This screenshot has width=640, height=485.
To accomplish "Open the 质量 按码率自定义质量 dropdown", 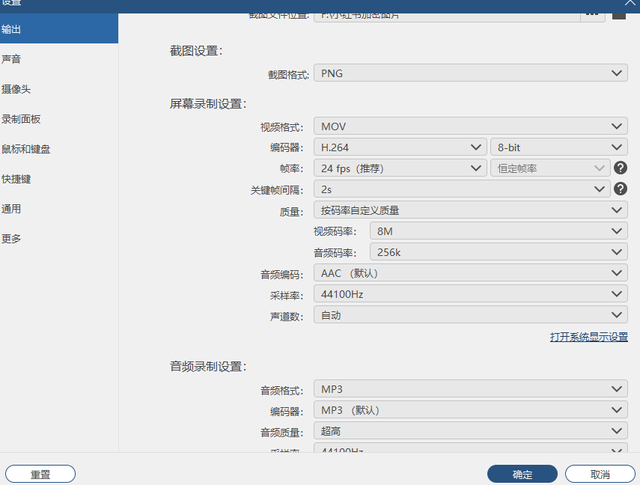I will click(x=470, y=210).
